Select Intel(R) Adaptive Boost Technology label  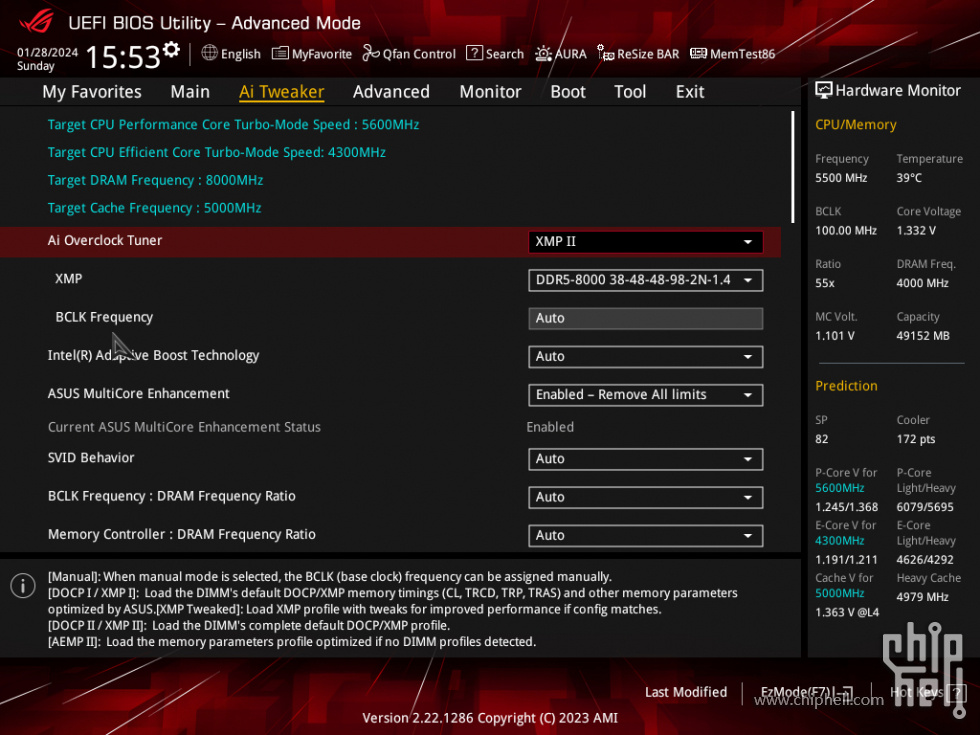[x=153, y=355]
